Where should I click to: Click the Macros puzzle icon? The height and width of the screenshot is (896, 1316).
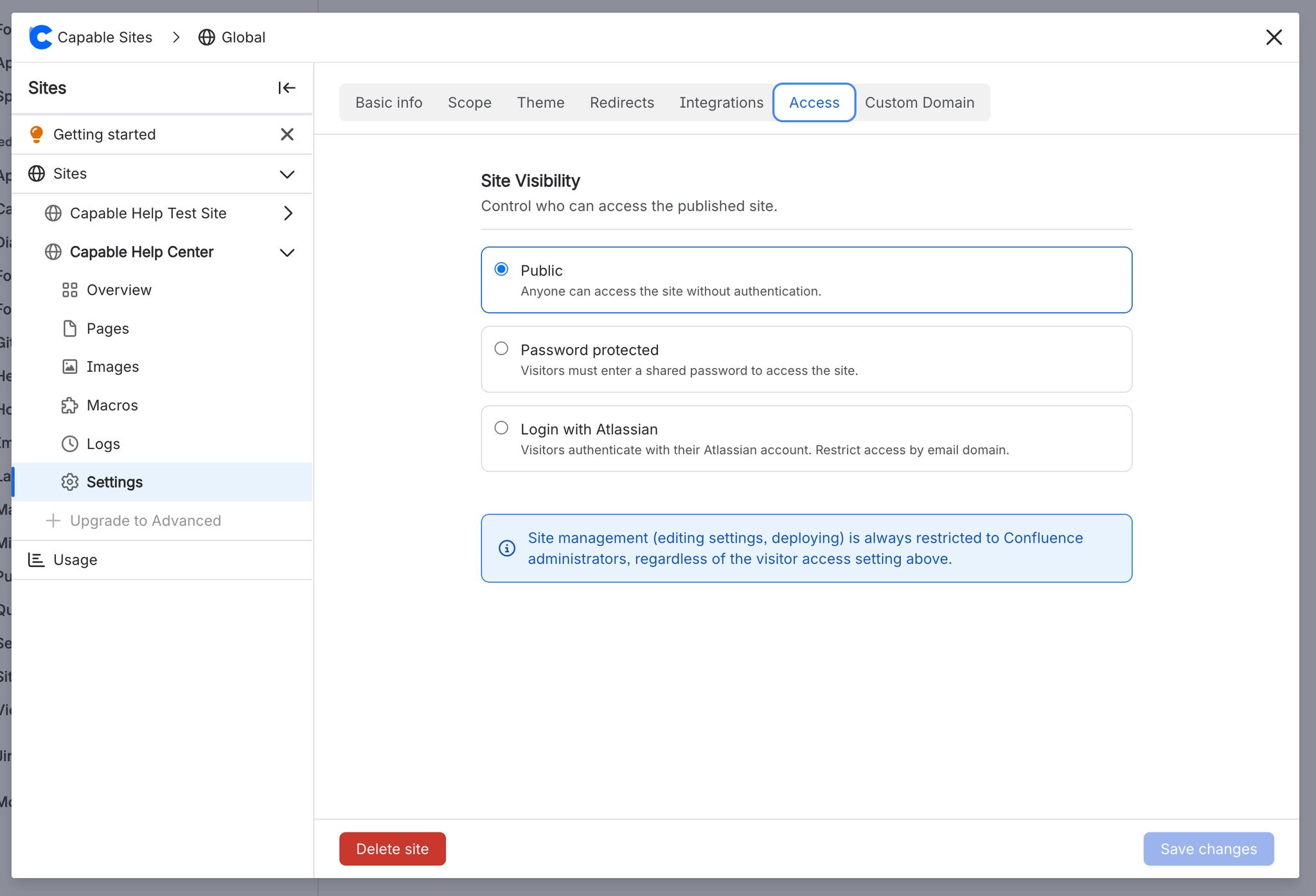(x=70, y=405)
